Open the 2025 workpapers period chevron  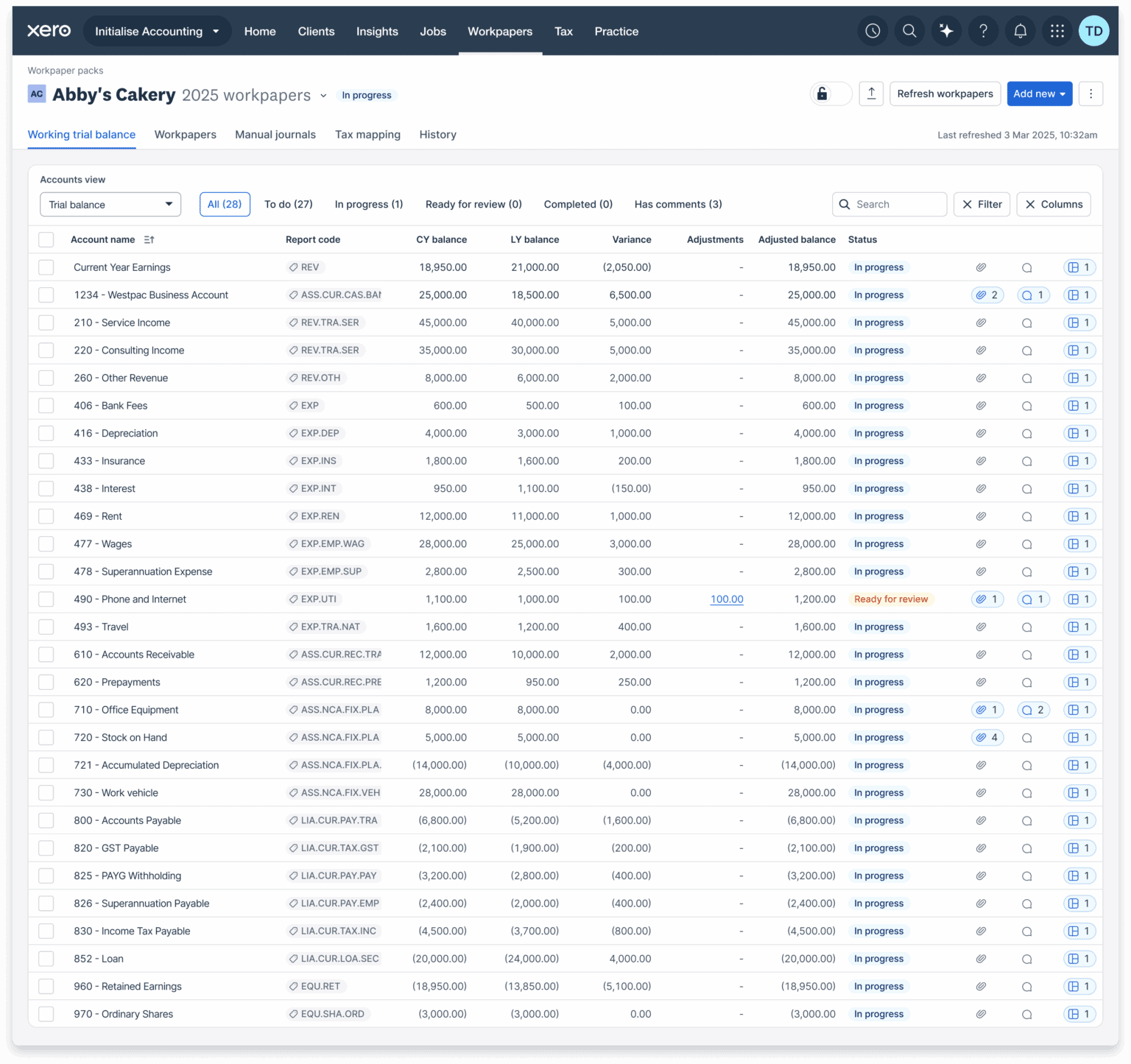click(x=324, y=95)
